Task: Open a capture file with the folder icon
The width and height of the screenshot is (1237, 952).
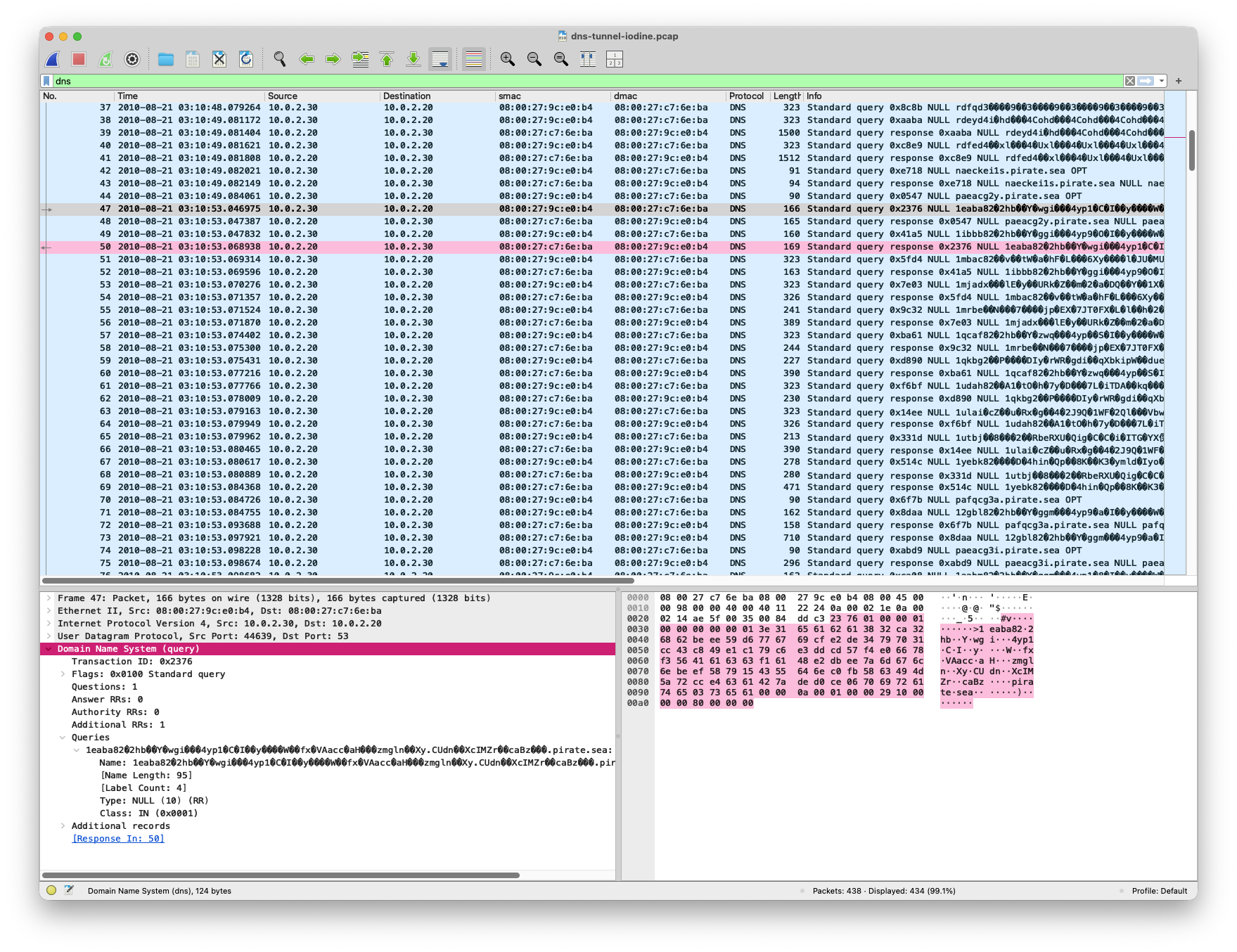Action: click(166, 59)
